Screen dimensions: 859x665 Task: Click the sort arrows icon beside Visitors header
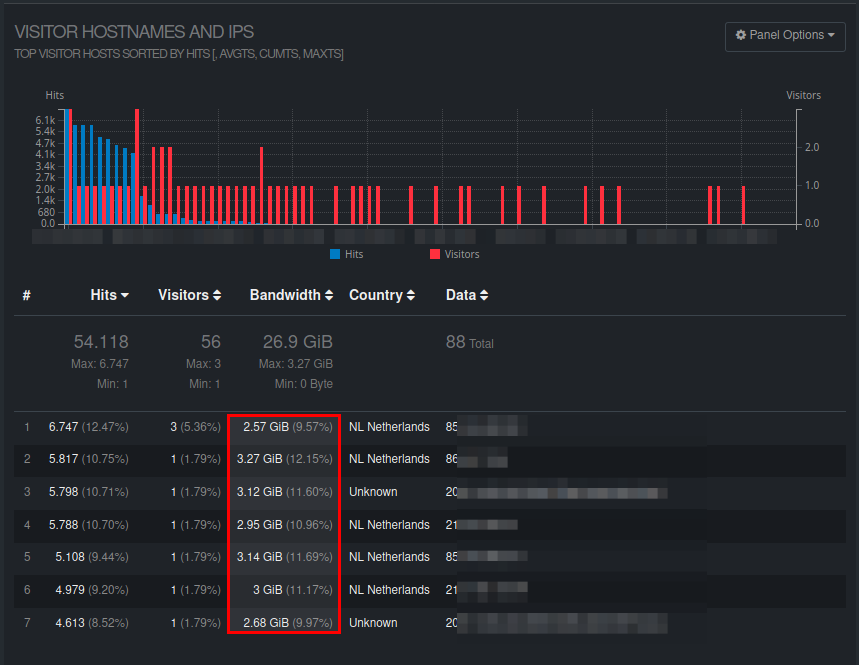click(215, 295)
